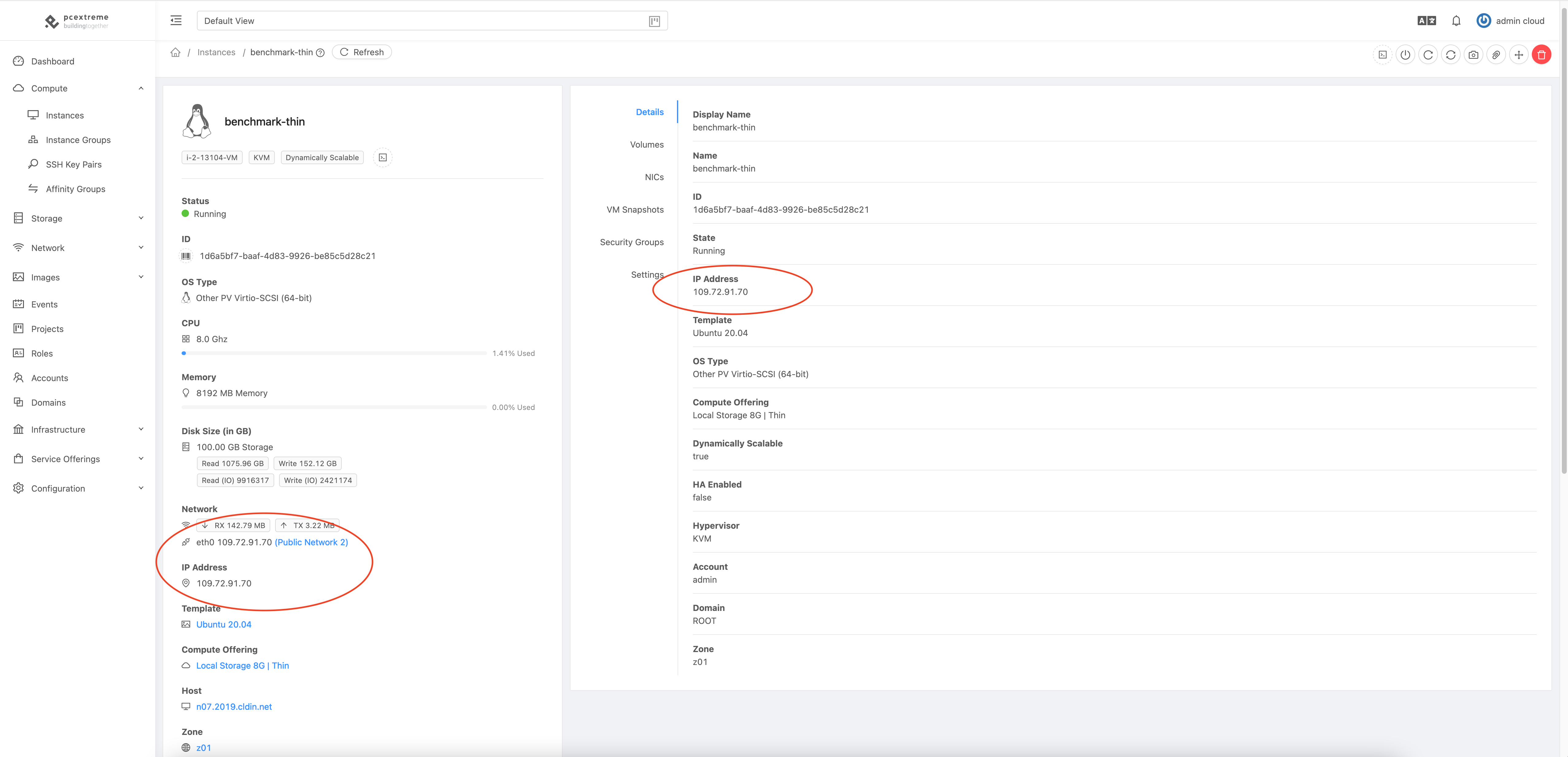
Task: Expand the Network section in the sidebar
Action: coord(48,247)
